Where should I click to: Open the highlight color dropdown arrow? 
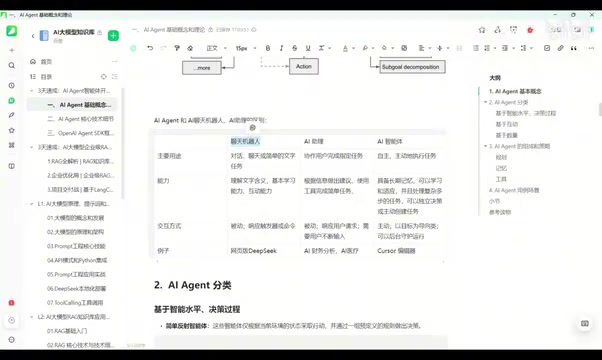[373, 48]
